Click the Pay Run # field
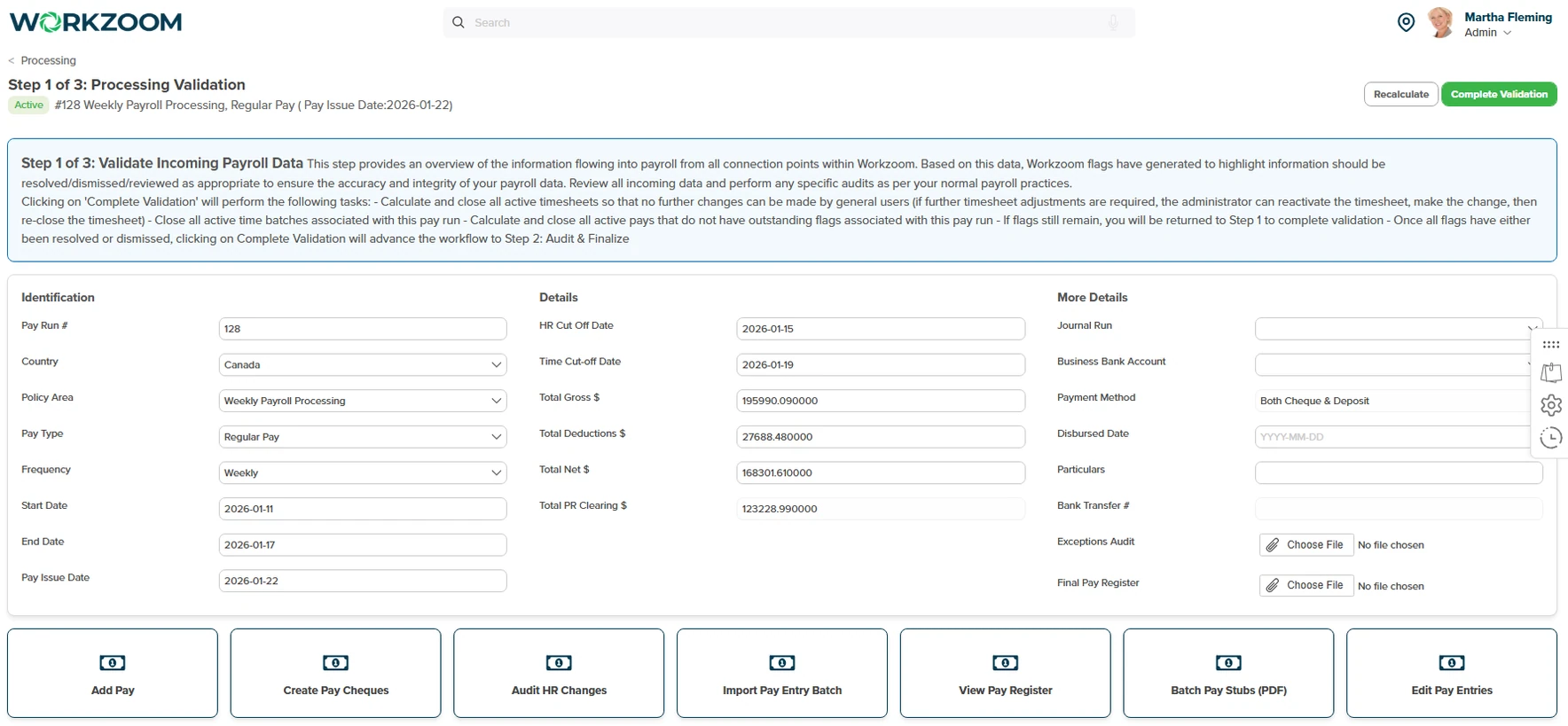The image size is (1568, 726). tap(363, 329)
